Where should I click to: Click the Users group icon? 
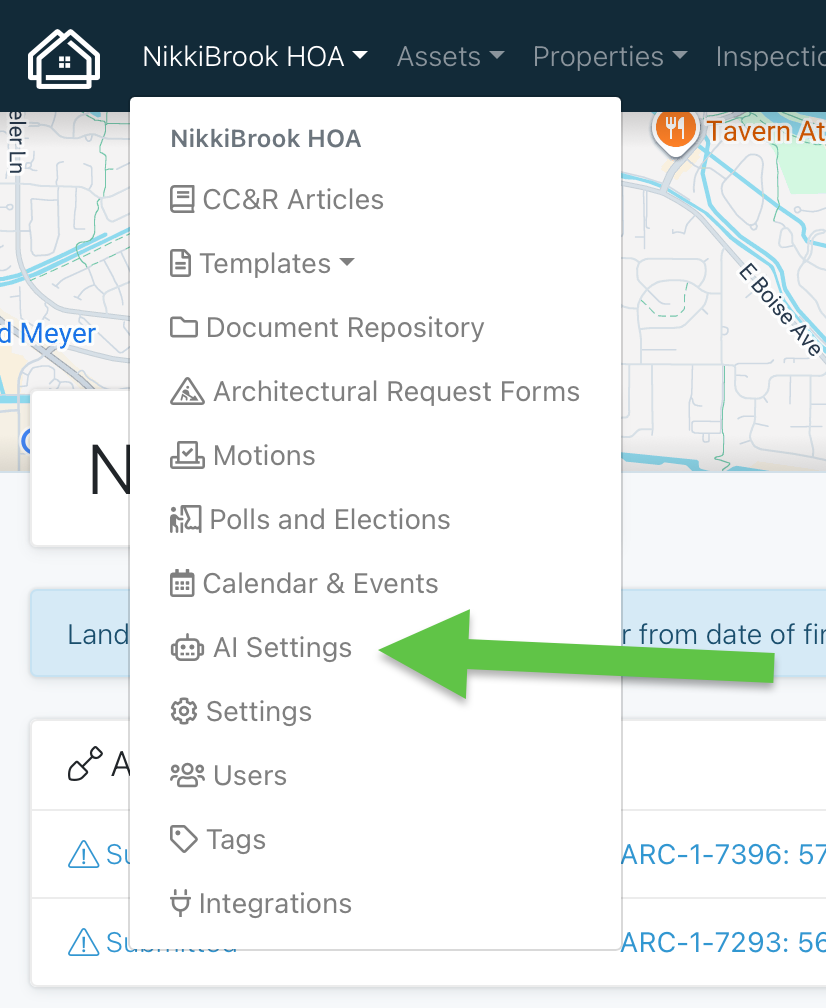point(187,776)
